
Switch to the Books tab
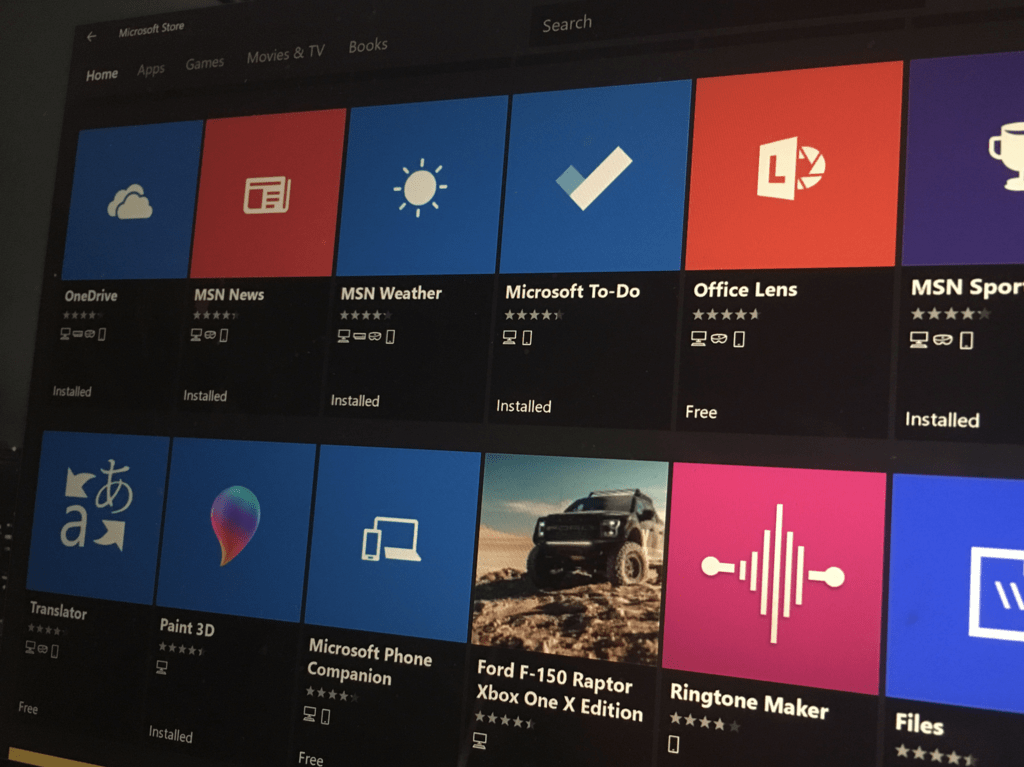point(367,47)
